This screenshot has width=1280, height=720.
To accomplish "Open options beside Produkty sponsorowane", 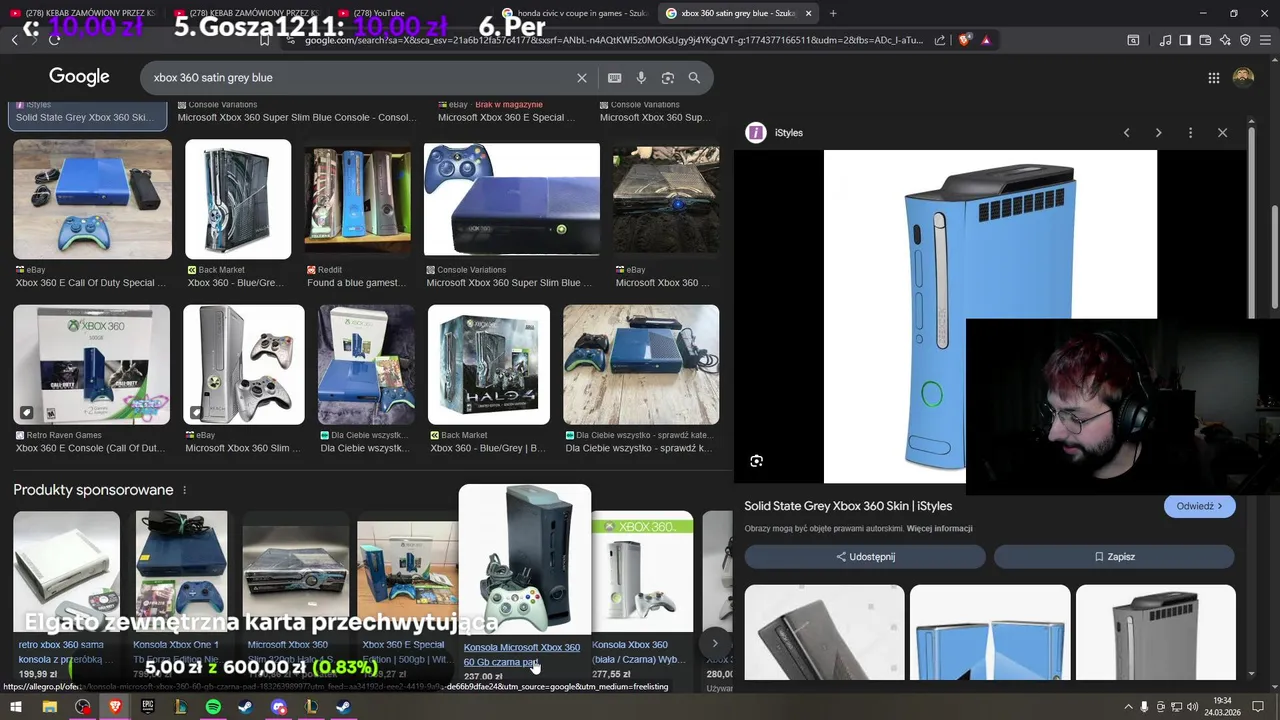I will tap(184, 490).
